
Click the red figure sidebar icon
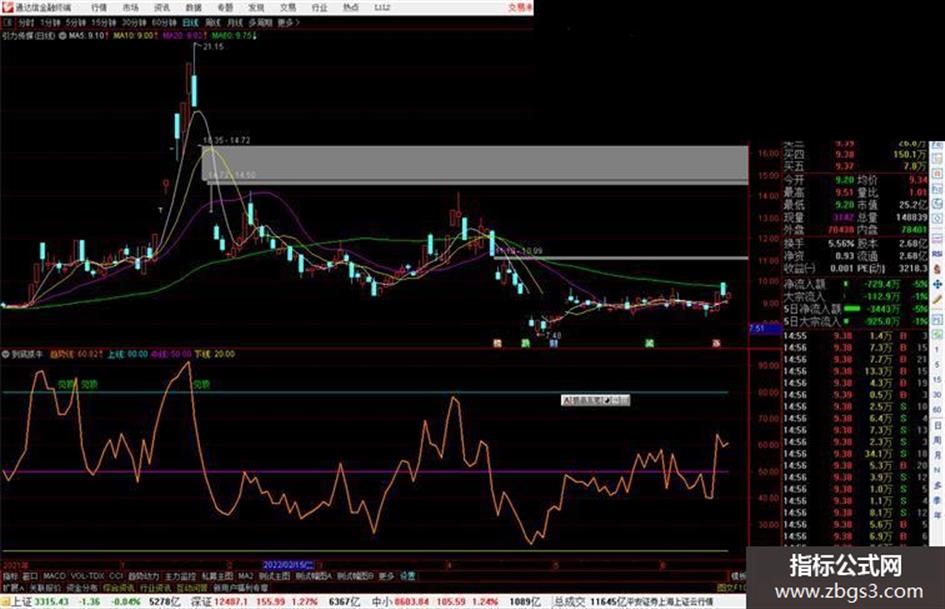[x=937, y=269]
